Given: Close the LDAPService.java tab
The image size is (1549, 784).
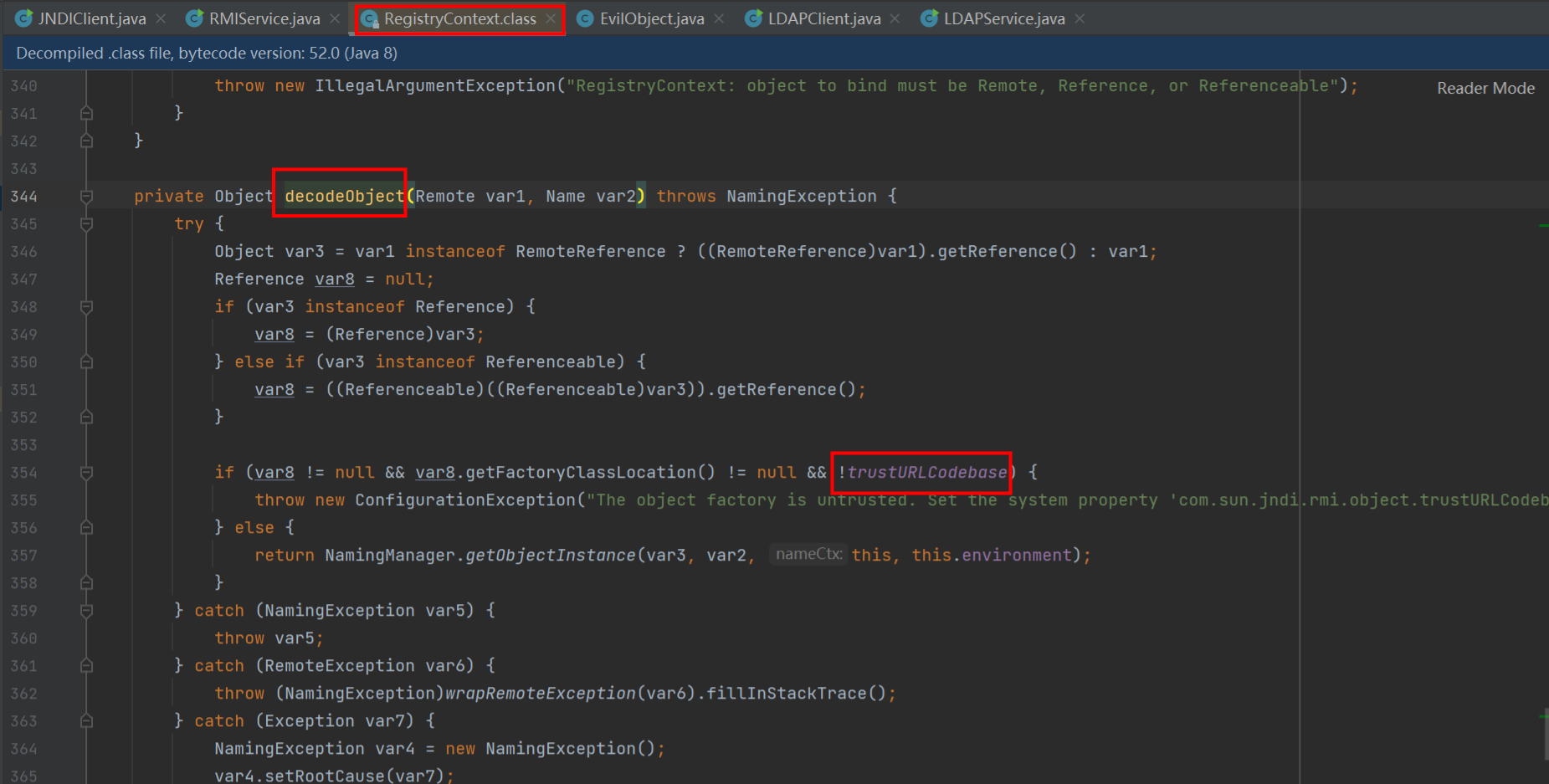Looking at the screenshot, I should click(1080, 18).
